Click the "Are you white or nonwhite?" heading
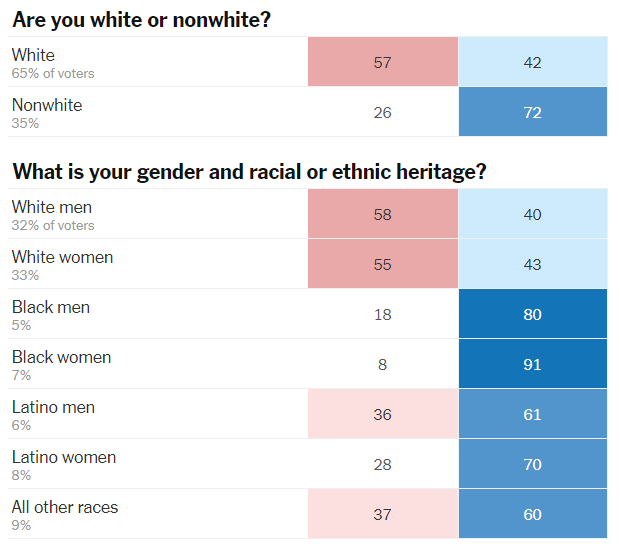This screenshot has height=551, width=620. (141, 20)
